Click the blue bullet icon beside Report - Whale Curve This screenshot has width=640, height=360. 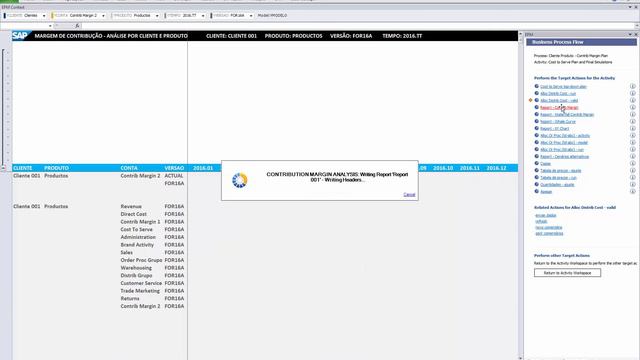click(536, 121)
